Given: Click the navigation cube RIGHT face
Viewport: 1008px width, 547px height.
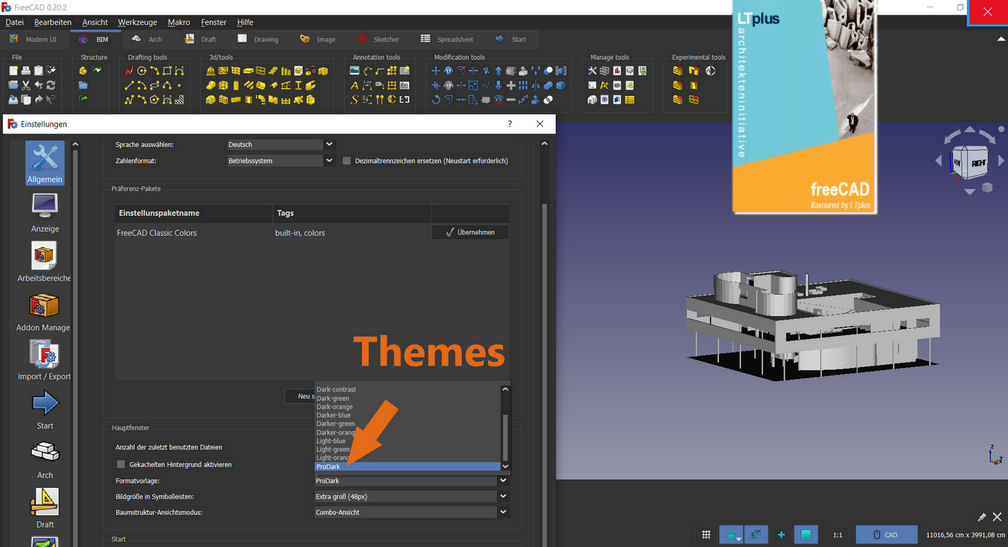Looking at the screenshot, I should 978,163.
